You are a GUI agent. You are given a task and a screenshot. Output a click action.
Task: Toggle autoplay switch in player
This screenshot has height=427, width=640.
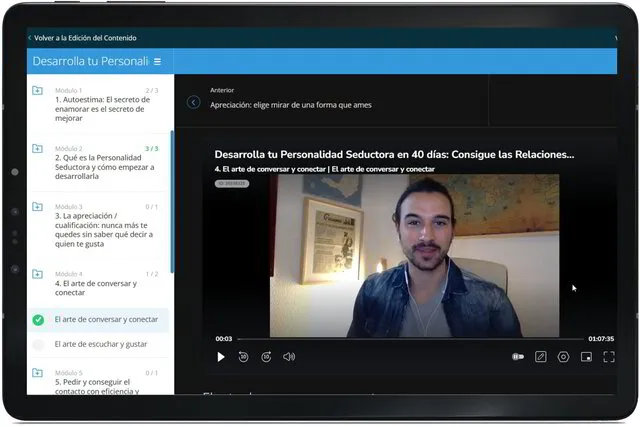[x=518, y=357]
